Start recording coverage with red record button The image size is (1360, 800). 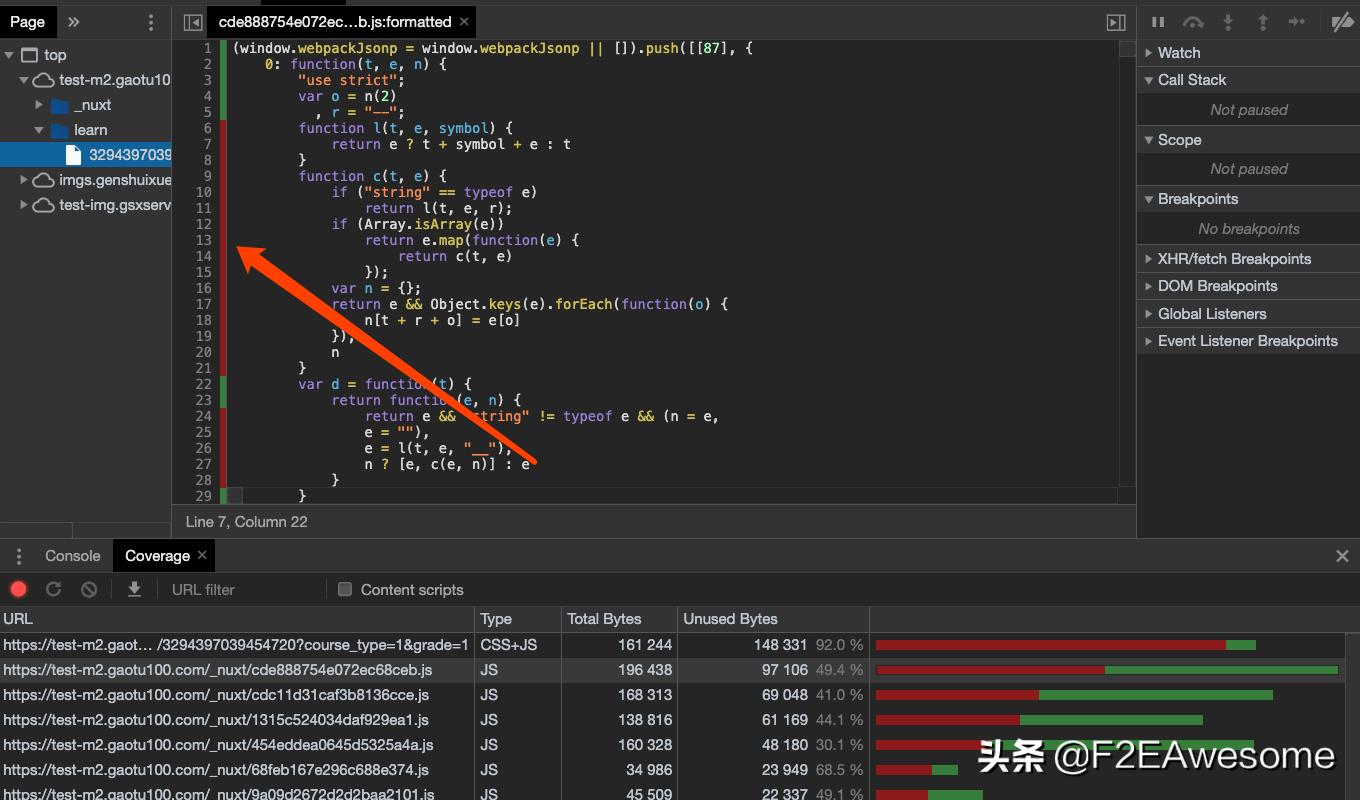click(19, 590)
